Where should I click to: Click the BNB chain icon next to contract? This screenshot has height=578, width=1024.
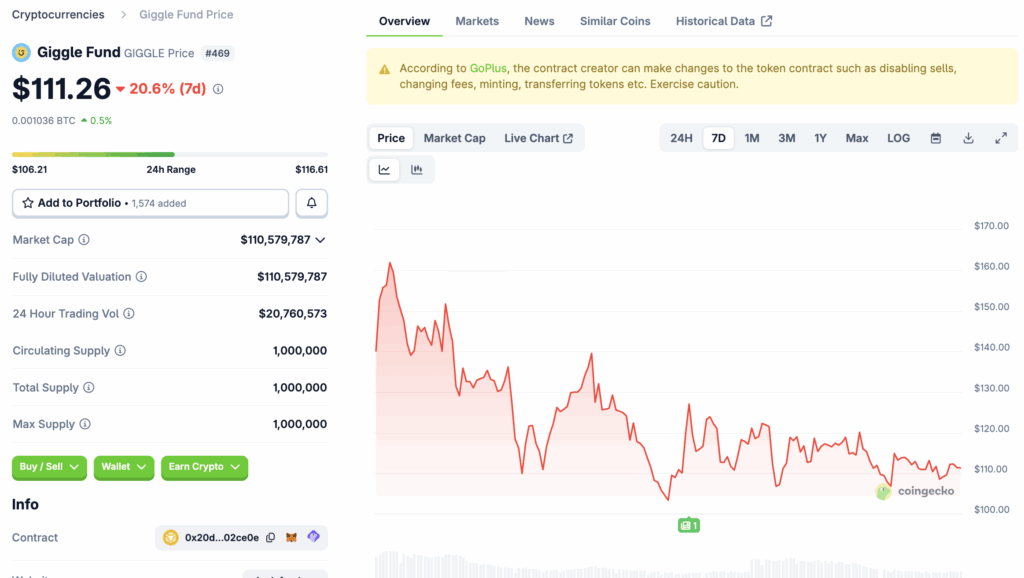click(x=170, y=538)
